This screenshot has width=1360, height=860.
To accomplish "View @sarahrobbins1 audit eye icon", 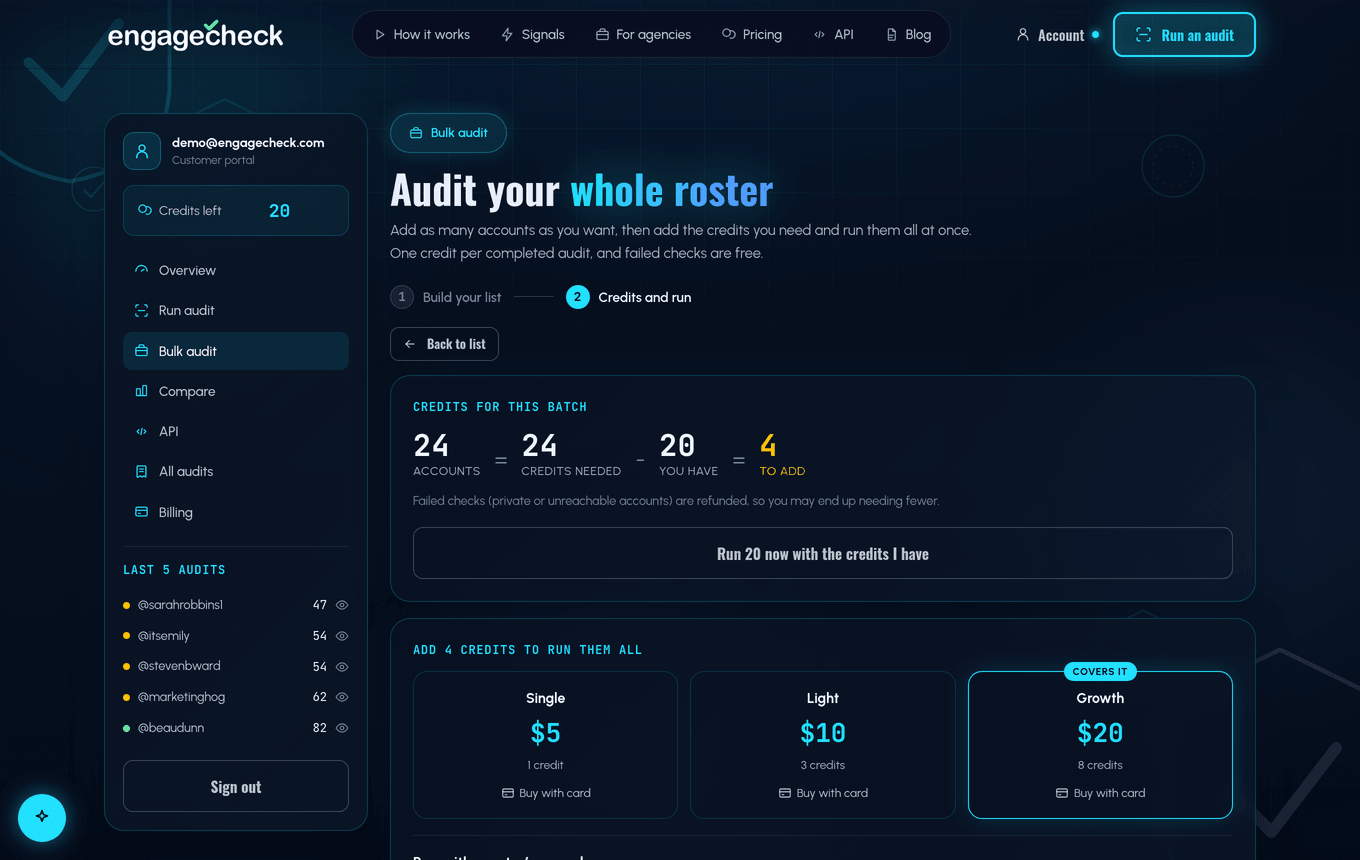I will coord(342,605).
